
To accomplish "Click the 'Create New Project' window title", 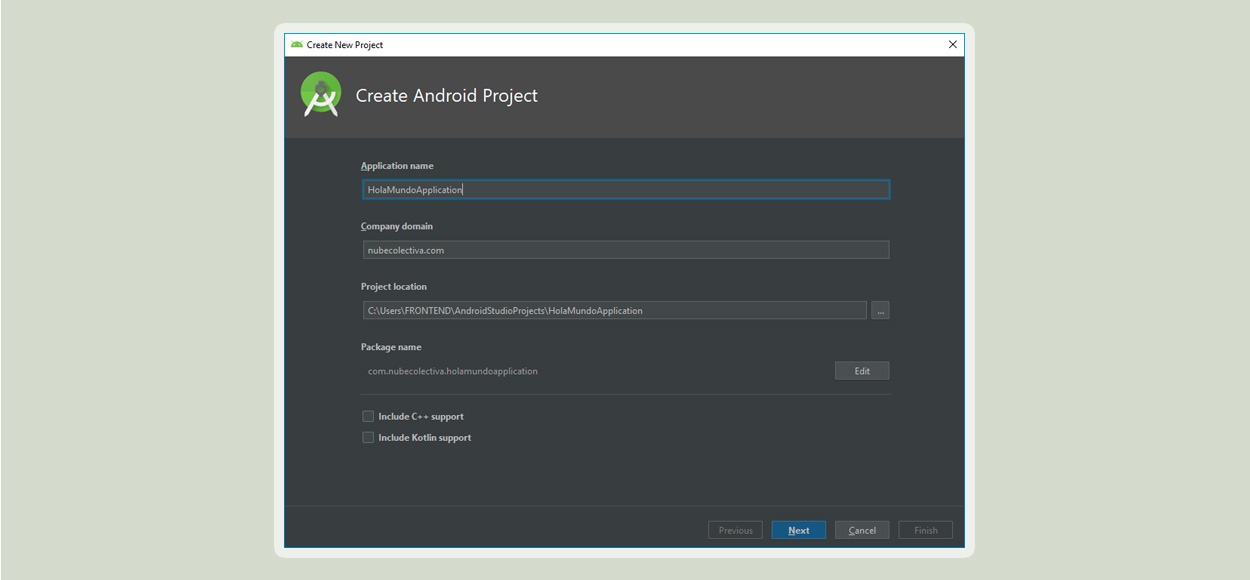I will (345, 44).
